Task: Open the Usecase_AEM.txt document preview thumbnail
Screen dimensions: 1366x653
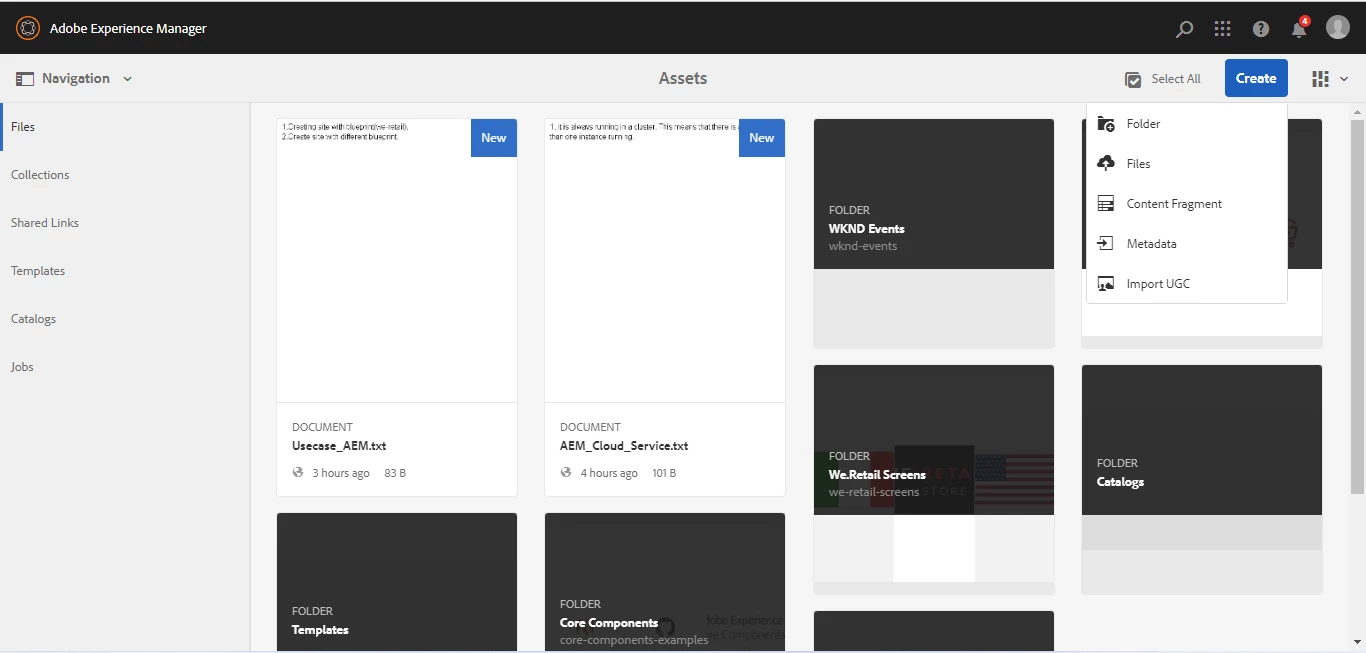Action: coord(397,260)
